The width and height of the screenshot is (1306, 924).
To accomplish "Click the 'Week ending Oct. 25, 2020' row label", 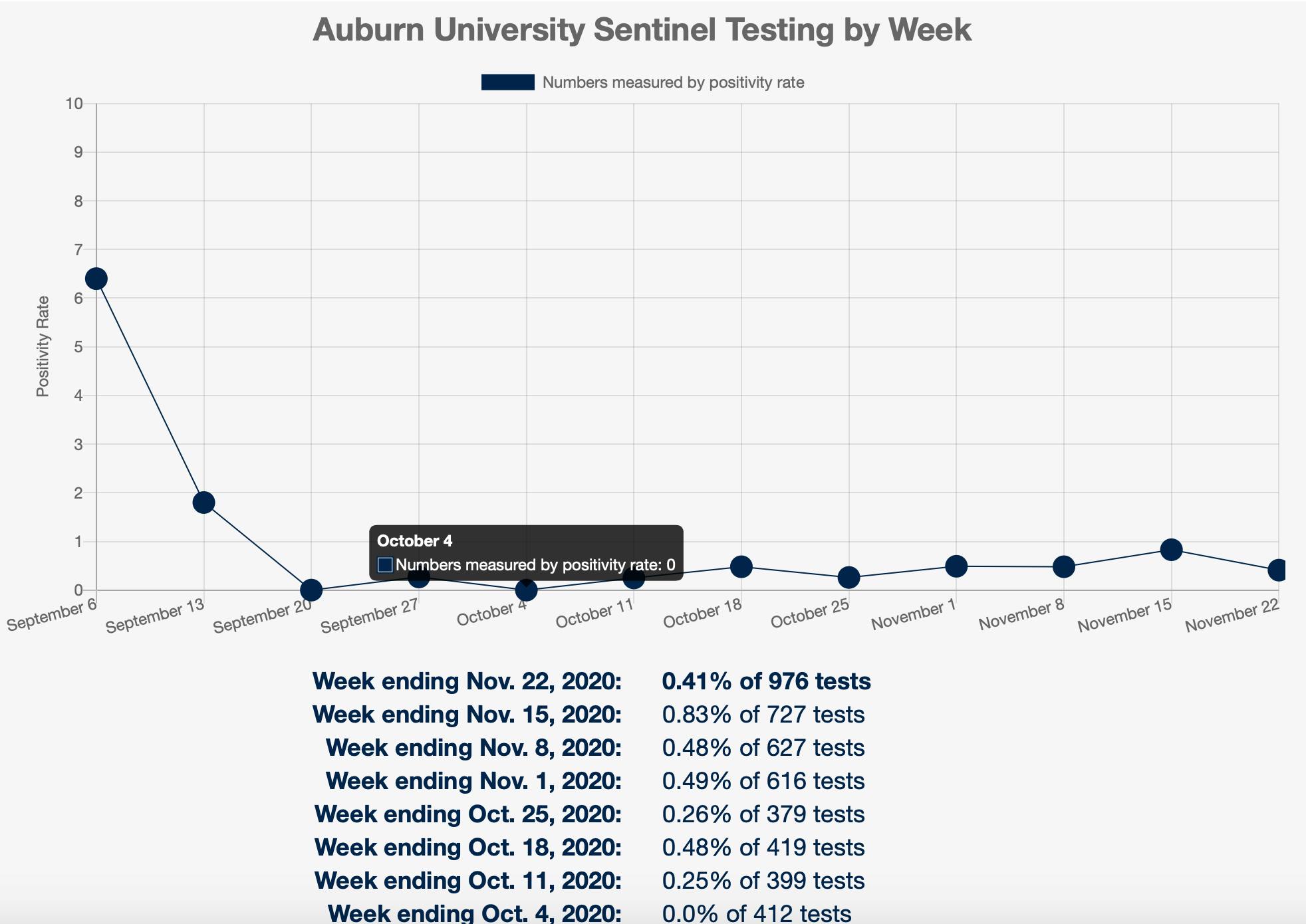I will (x=468, y=814).
